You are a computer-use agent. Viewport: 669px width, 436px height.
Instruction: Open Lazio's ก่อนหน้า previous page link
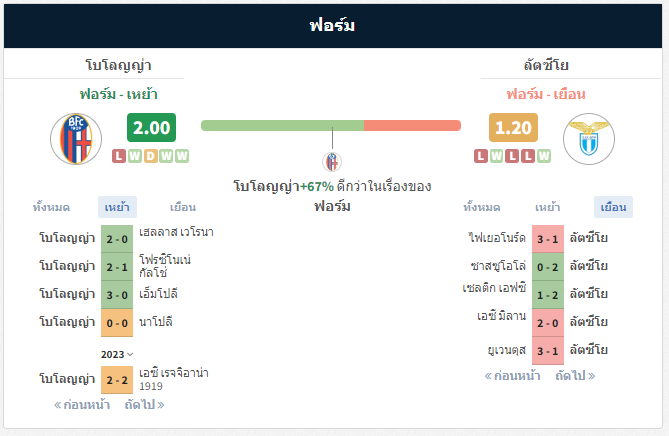[x=512, y=376]
